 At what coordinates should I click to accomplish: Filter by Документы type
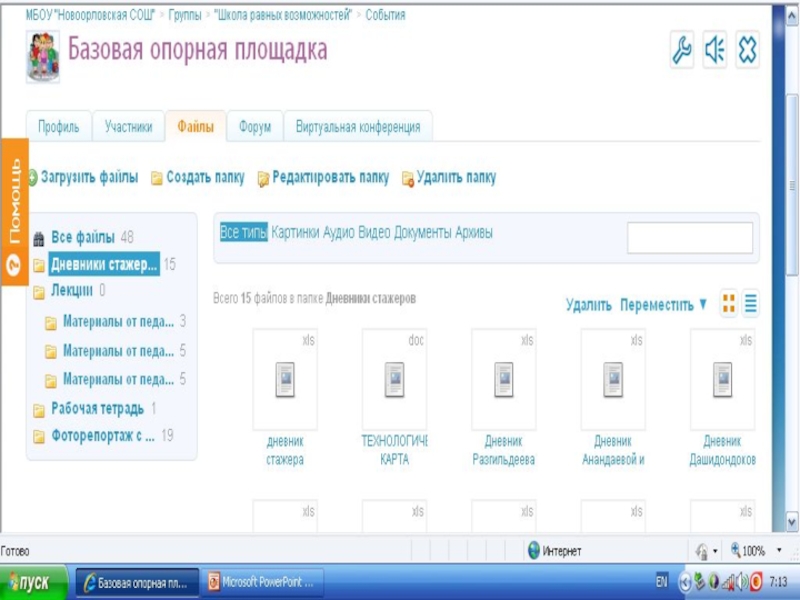(x=422, y=232)
